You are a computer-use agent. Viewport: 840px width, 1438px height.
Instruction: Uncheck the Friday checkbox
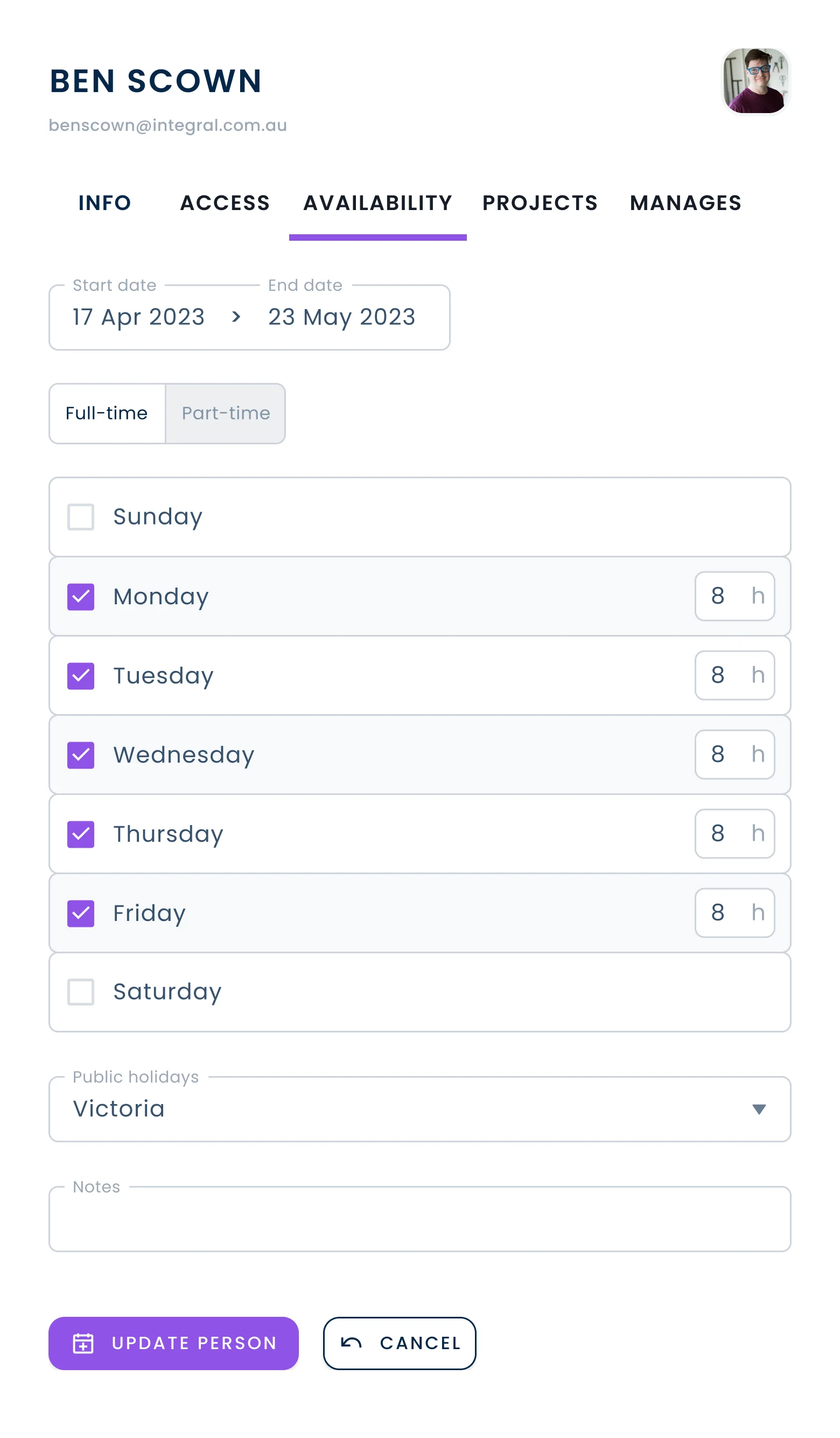click(x=81, y=913)
